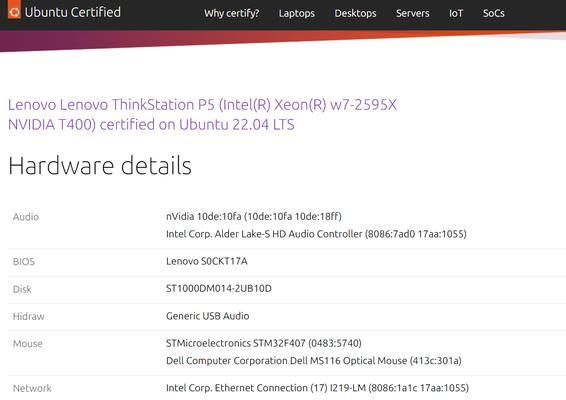Open the Ubuntu Certified home link

[x=73, y=12]
